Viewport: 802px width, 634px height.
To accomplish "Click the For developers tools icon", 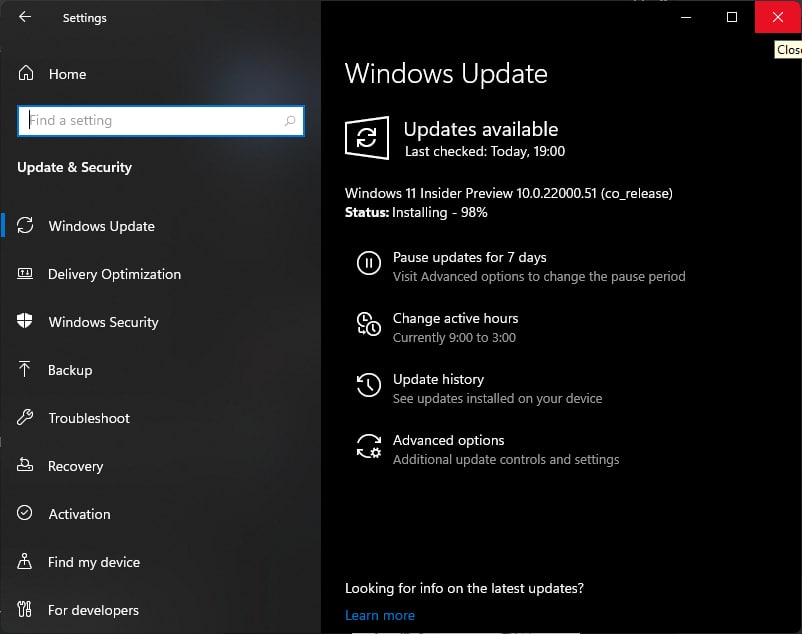I will click(25, 609).
